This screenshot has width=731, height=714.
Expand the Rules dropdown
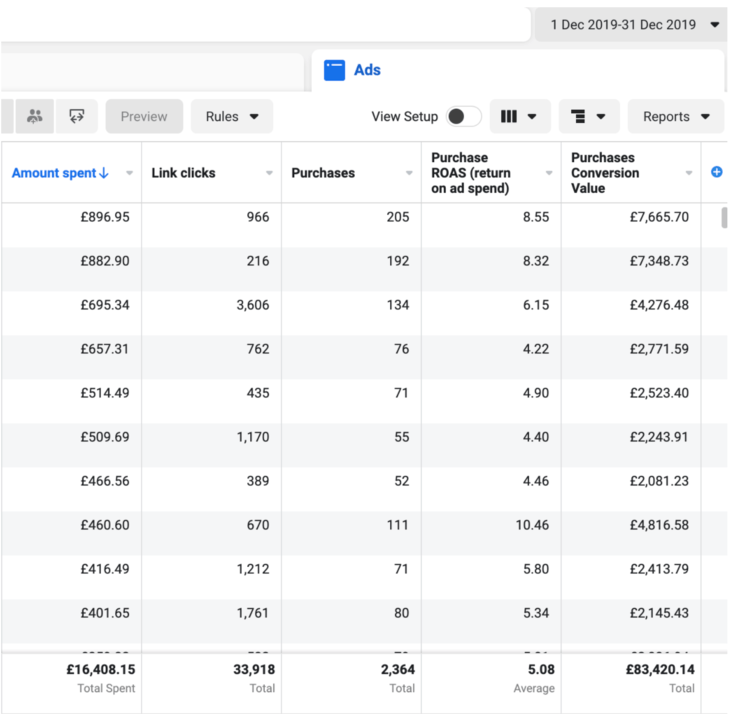(x=232, y=117)
